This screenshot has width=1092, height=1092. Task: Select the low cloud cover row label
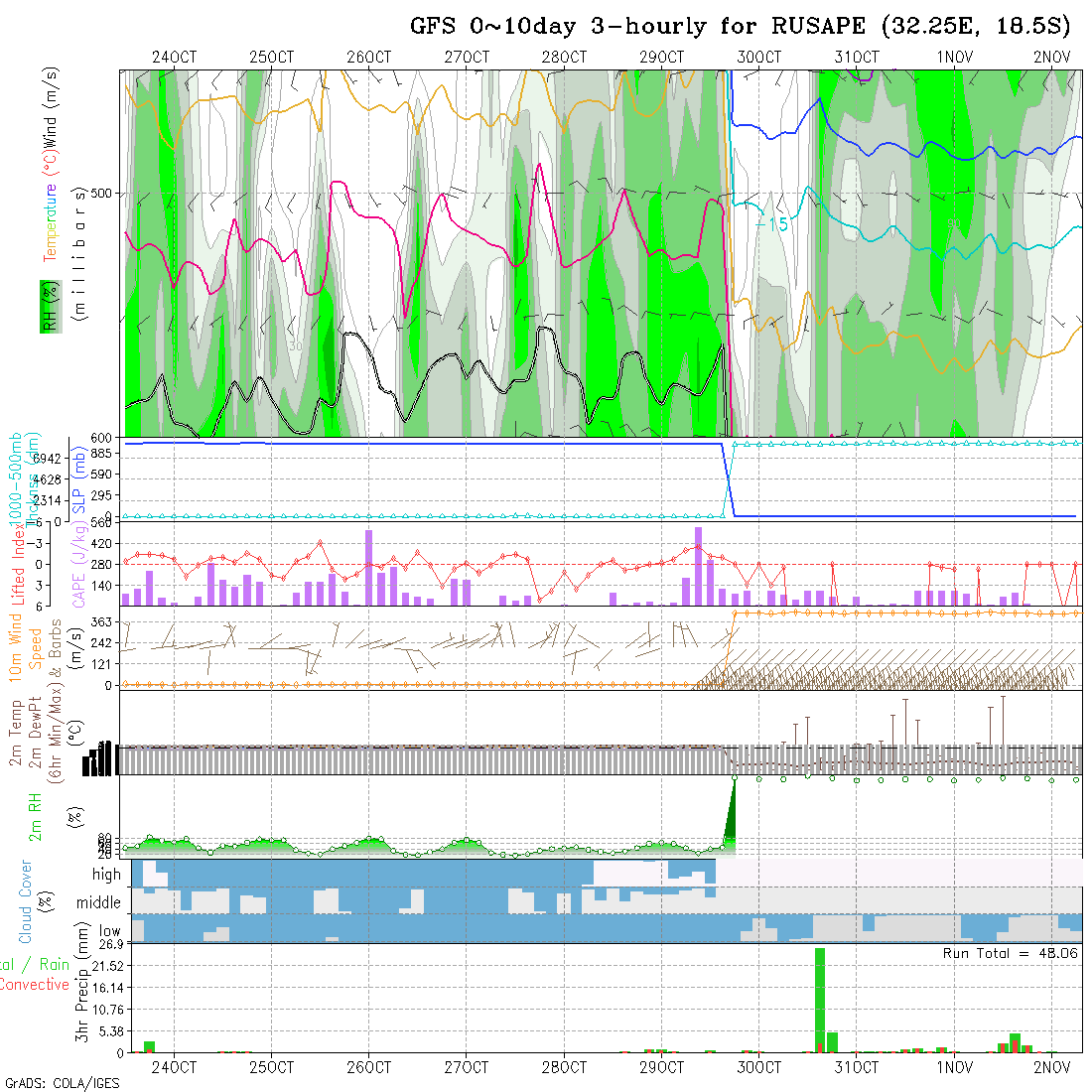click(108, 932)
